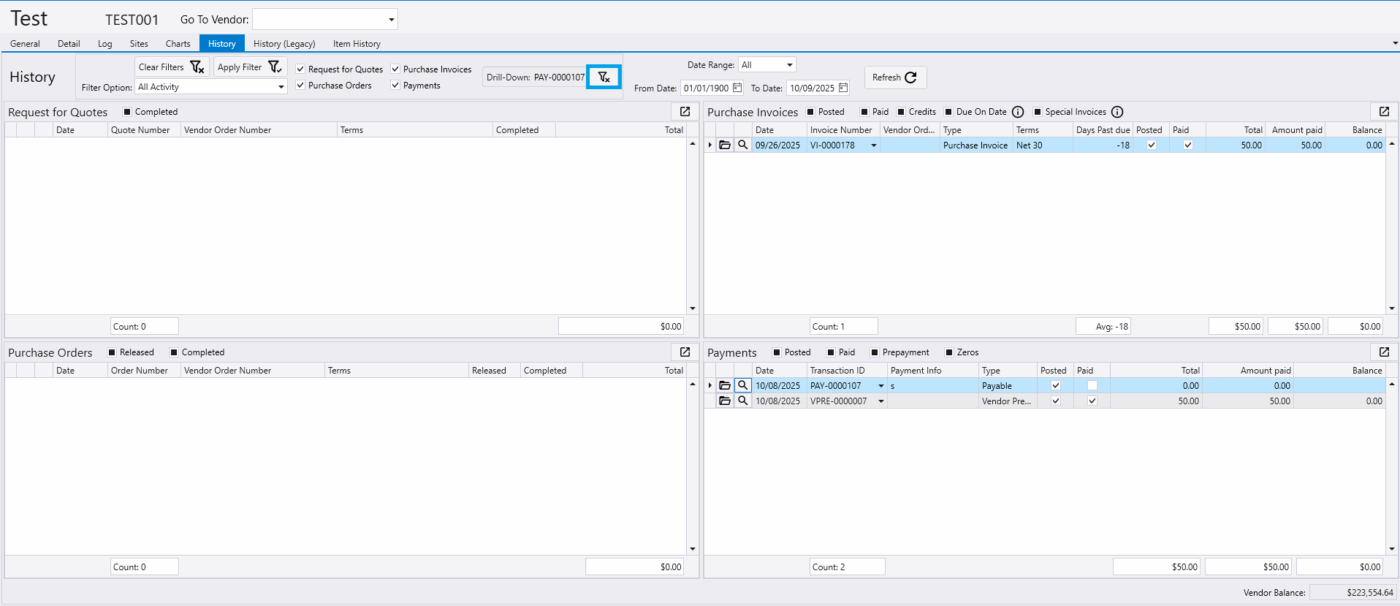
Task: Toggle Prepayment filter in Payments panel
Action: pos(876,353)
